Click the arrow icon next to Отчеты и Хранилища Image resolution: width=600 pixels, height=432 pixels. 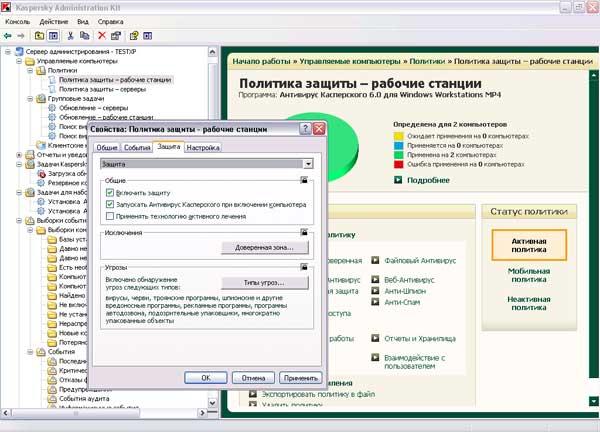click(375, 338)
